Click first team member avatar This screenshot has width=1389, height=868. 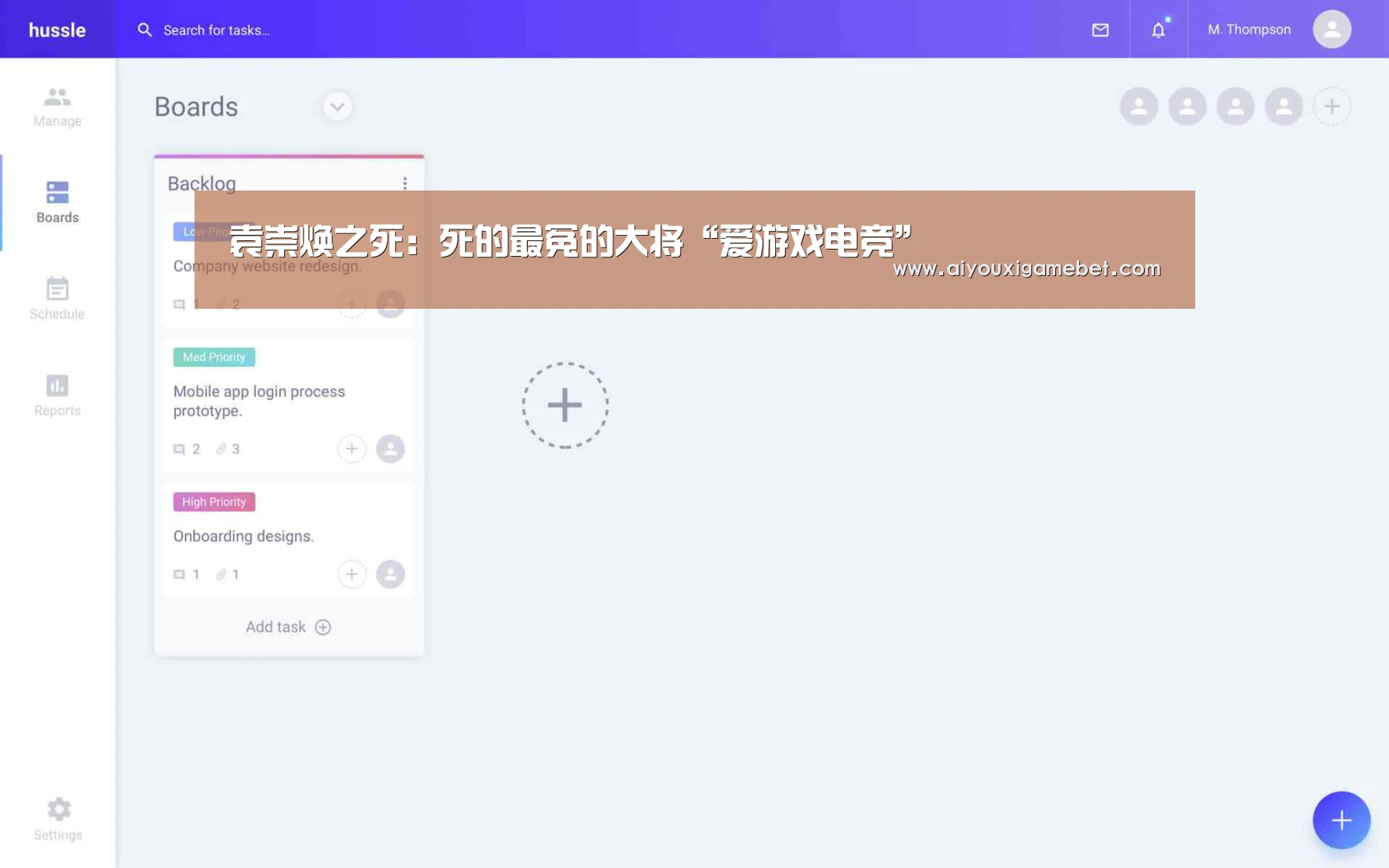[x=1139, y=107]
